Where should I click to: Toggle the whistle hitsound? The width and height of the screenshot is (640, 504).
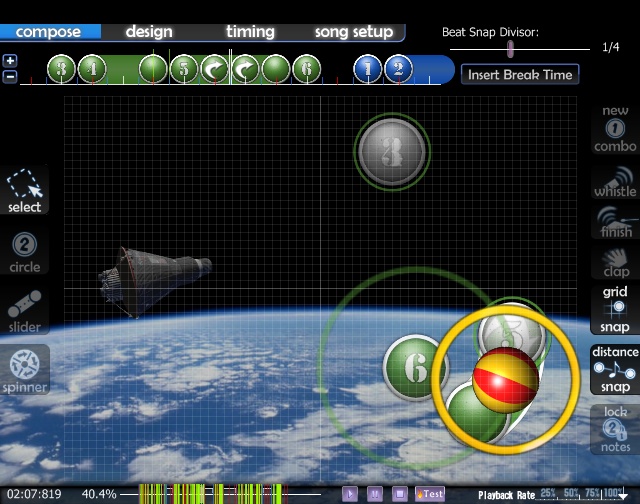click(x=615, y=182)
